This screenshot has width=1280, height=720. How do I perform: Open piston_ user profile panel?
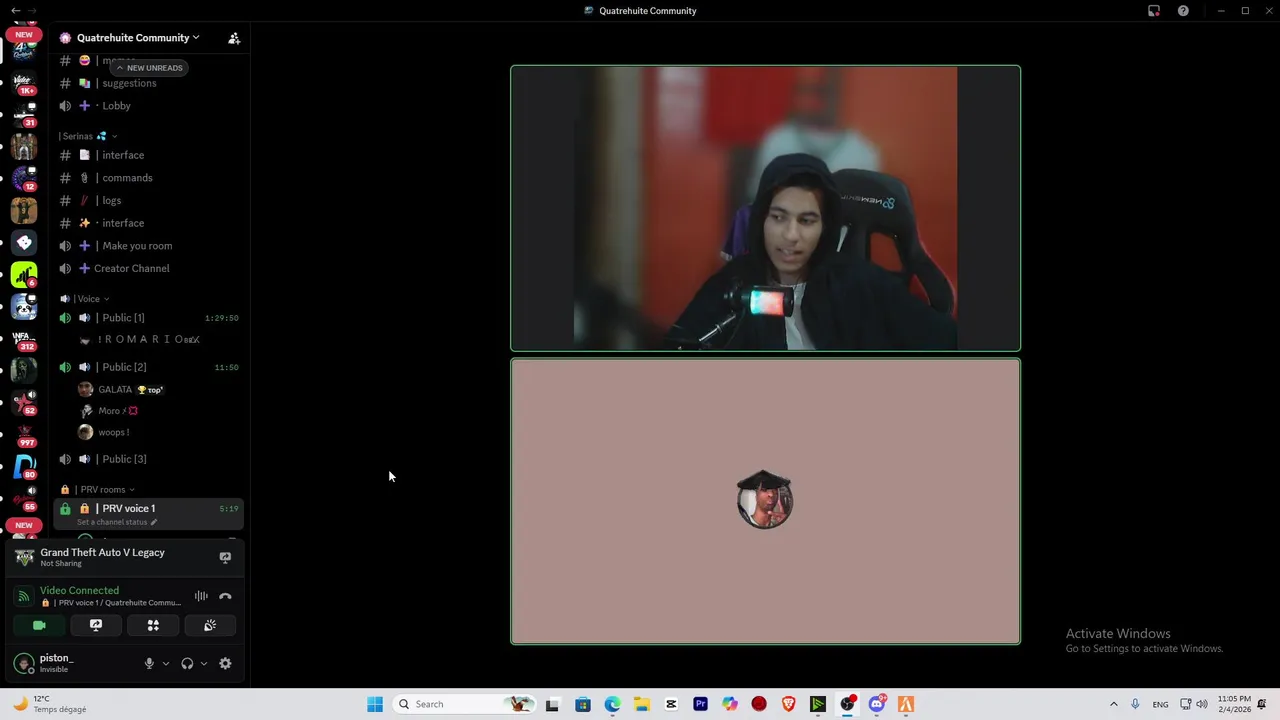55,663
